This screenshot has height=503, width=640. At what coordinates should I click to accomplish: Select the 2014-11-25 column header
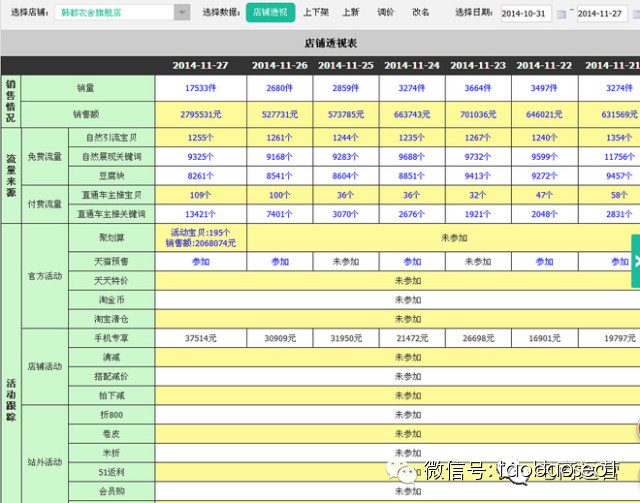[x=346, y=65]
